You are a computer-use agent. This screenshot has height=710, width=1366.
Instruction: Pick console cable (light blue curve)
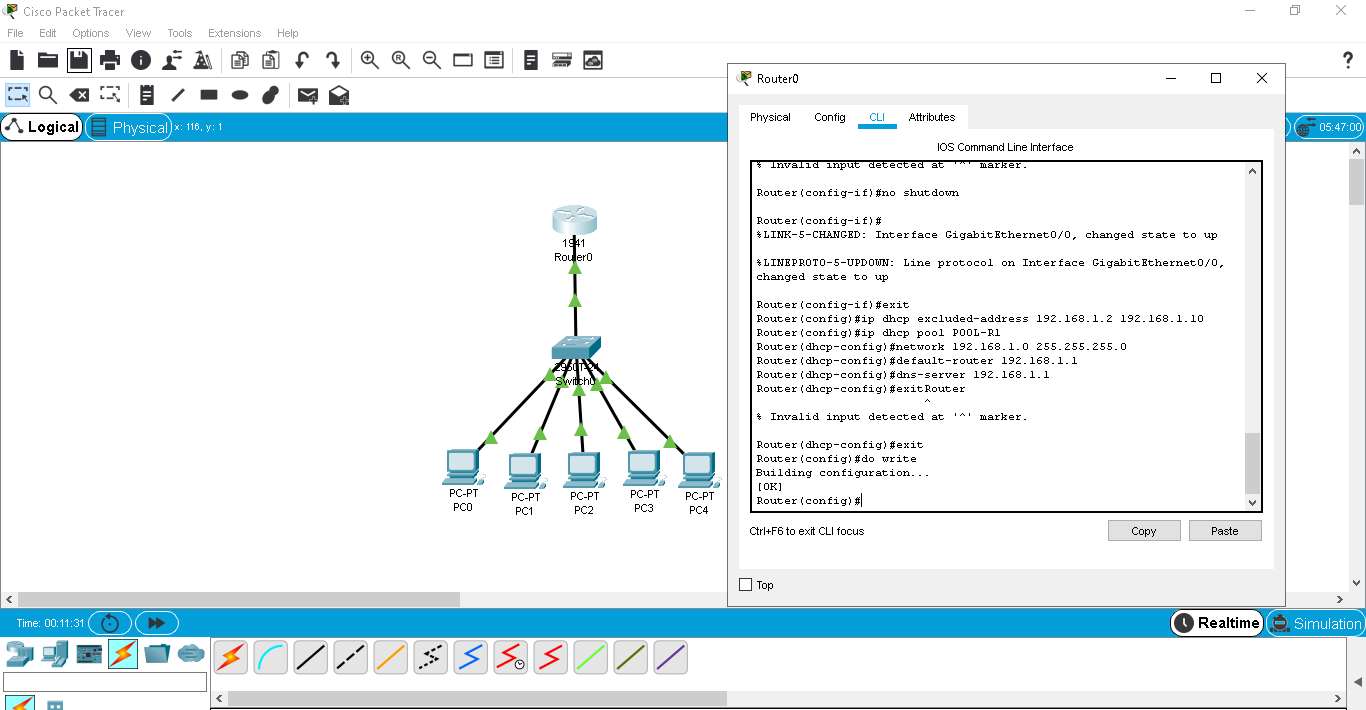pyautogui.click(x=271, y=657)
